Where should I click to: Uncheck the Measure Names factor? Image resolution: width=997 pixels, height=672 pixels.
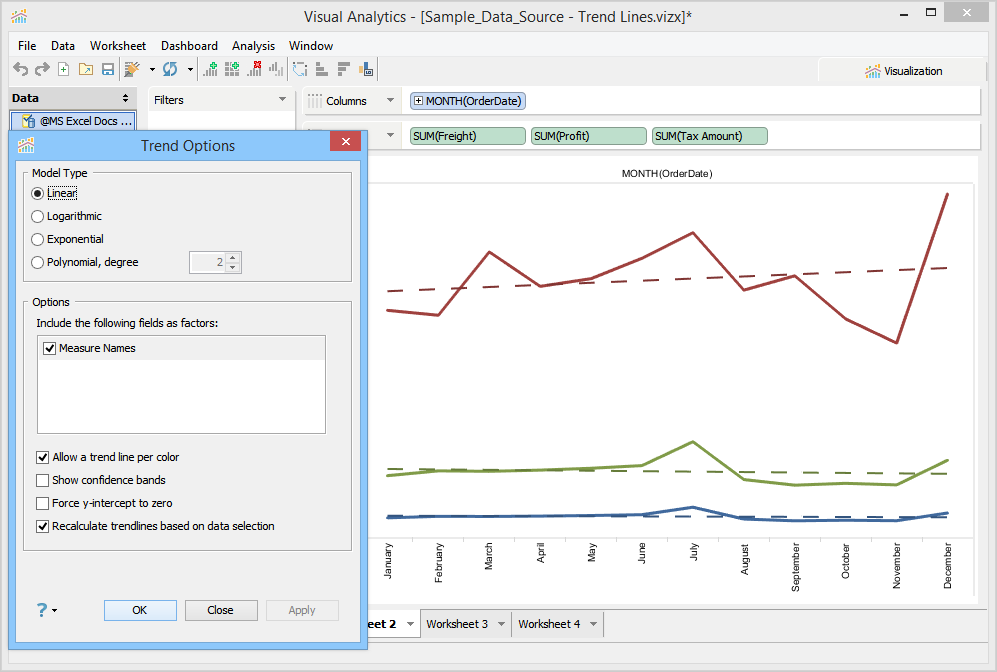pyautogui.click(x=50, y=348)
